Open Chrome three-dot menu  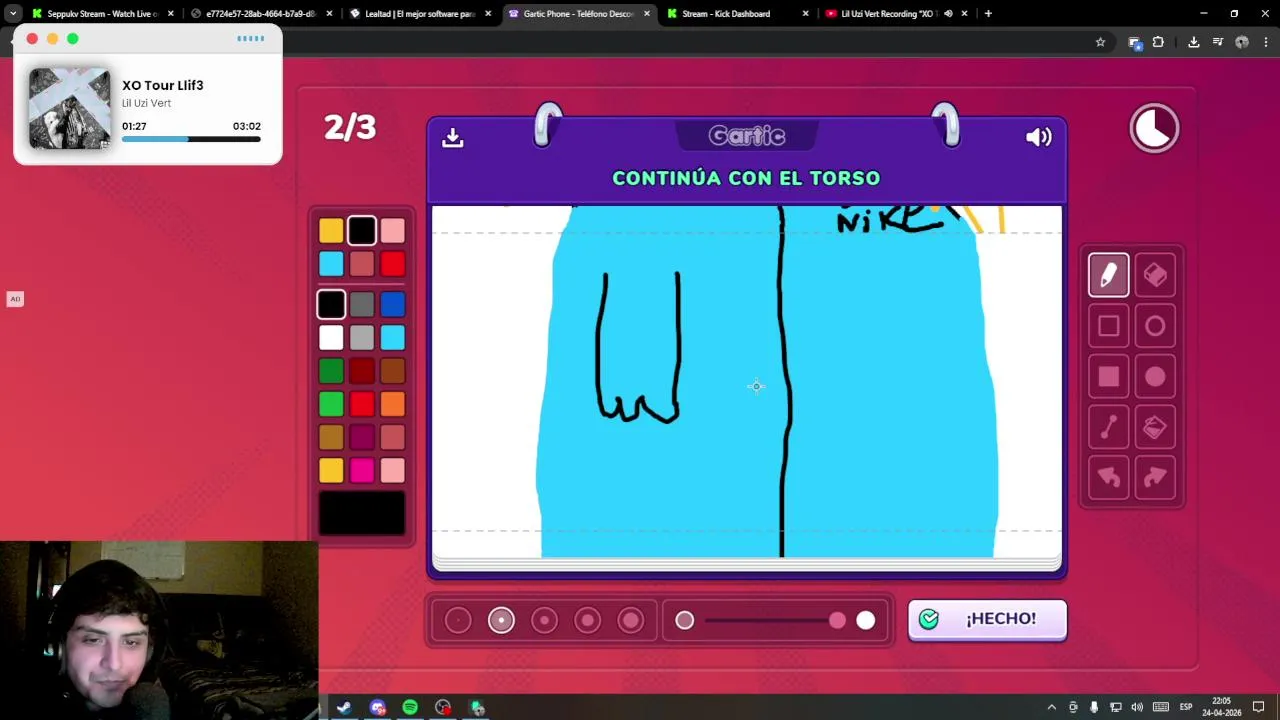[x=1266, y=42]
